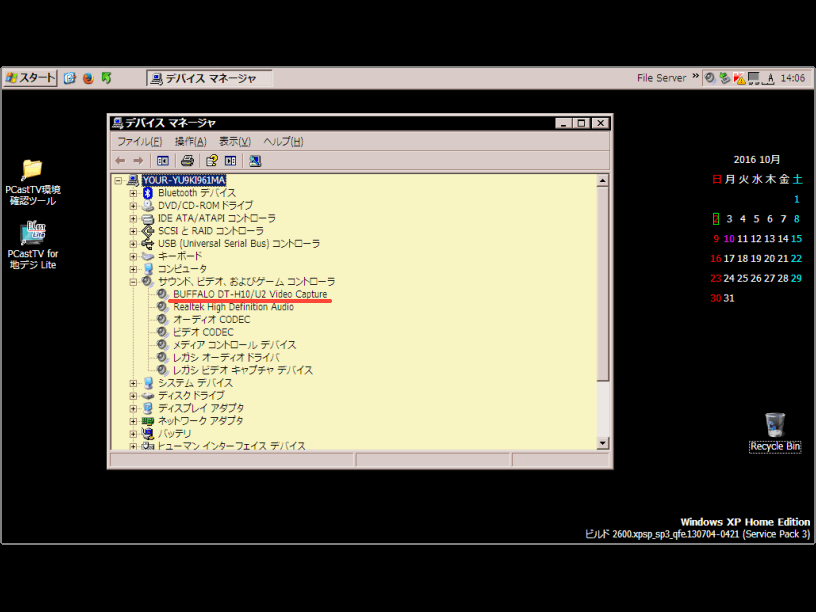Click the Back arrow in Device Manager toolbar
The height and width of the screenshot is (612, 816).
(x=120, y=161)
